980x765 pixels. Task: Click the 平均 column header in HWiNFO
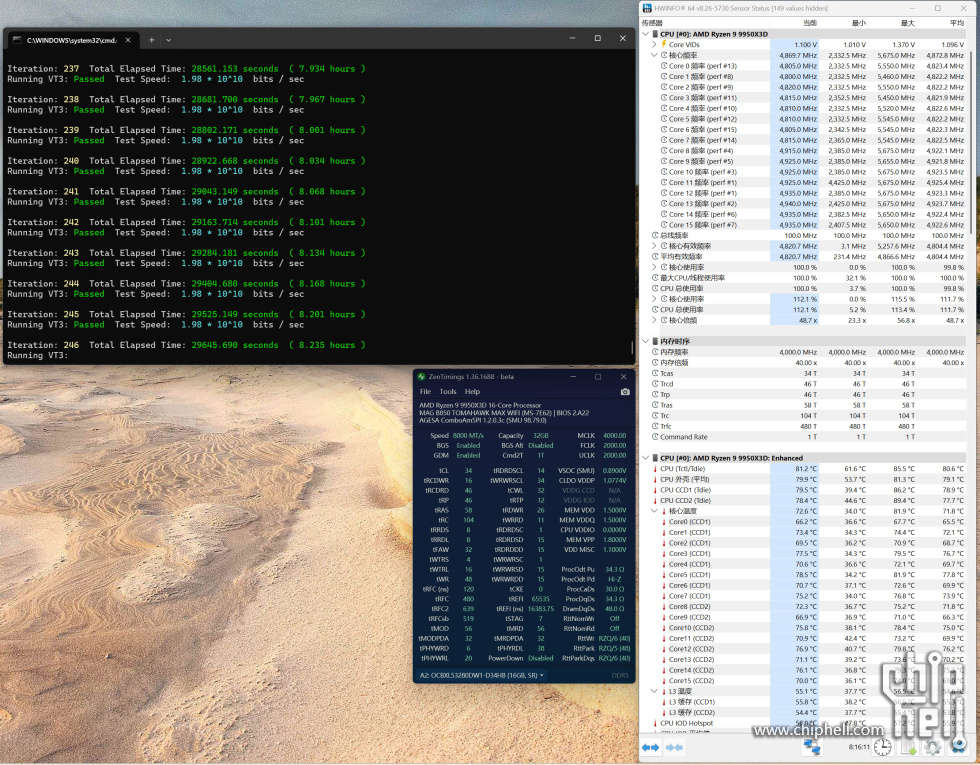(x=956, y=23)
